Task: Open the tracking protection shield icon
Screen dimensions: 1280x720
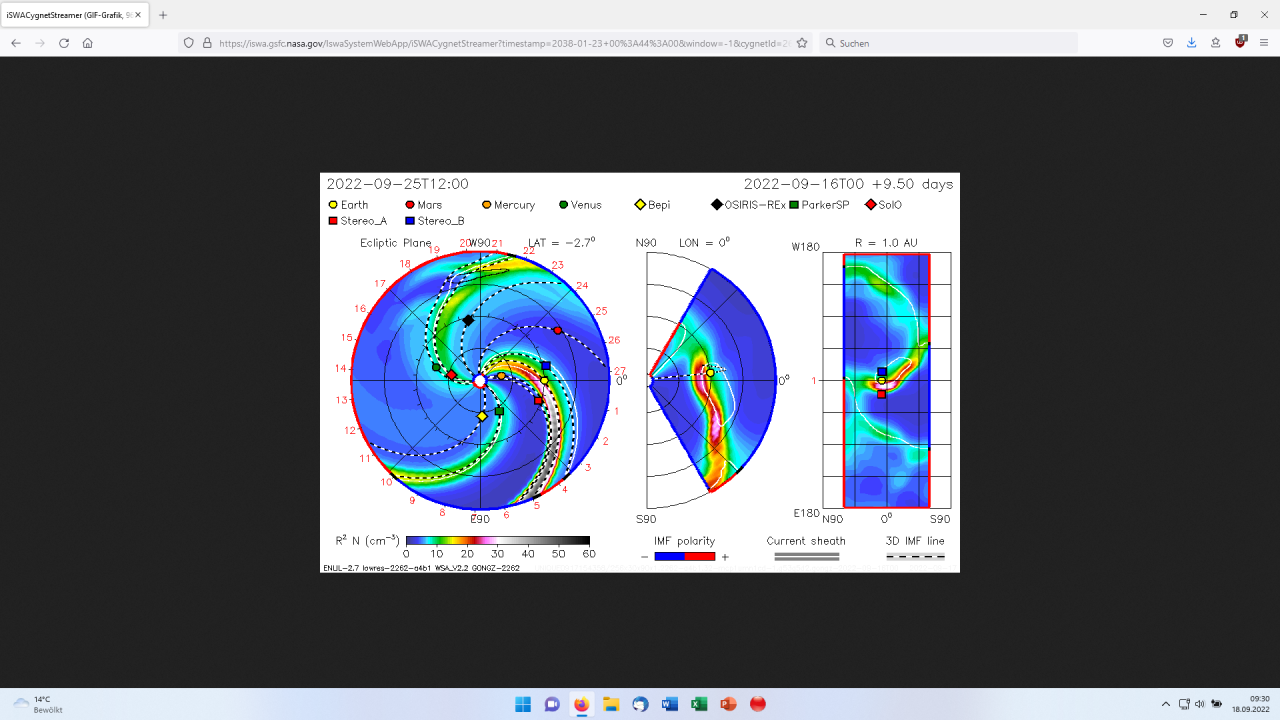Action: coord(189,43)
